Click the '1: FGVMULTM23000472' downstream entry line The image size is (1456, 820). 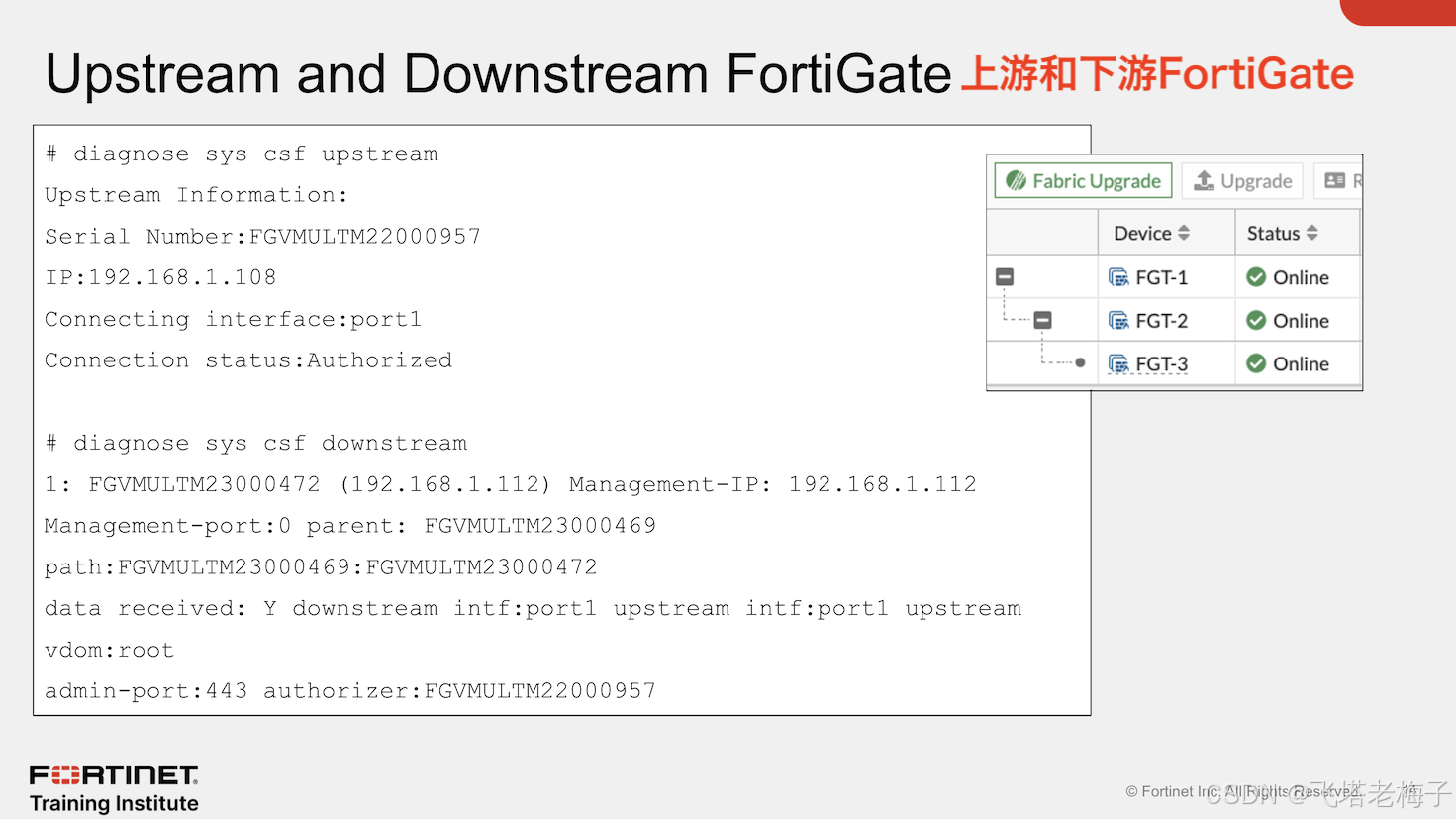point(511,484)
